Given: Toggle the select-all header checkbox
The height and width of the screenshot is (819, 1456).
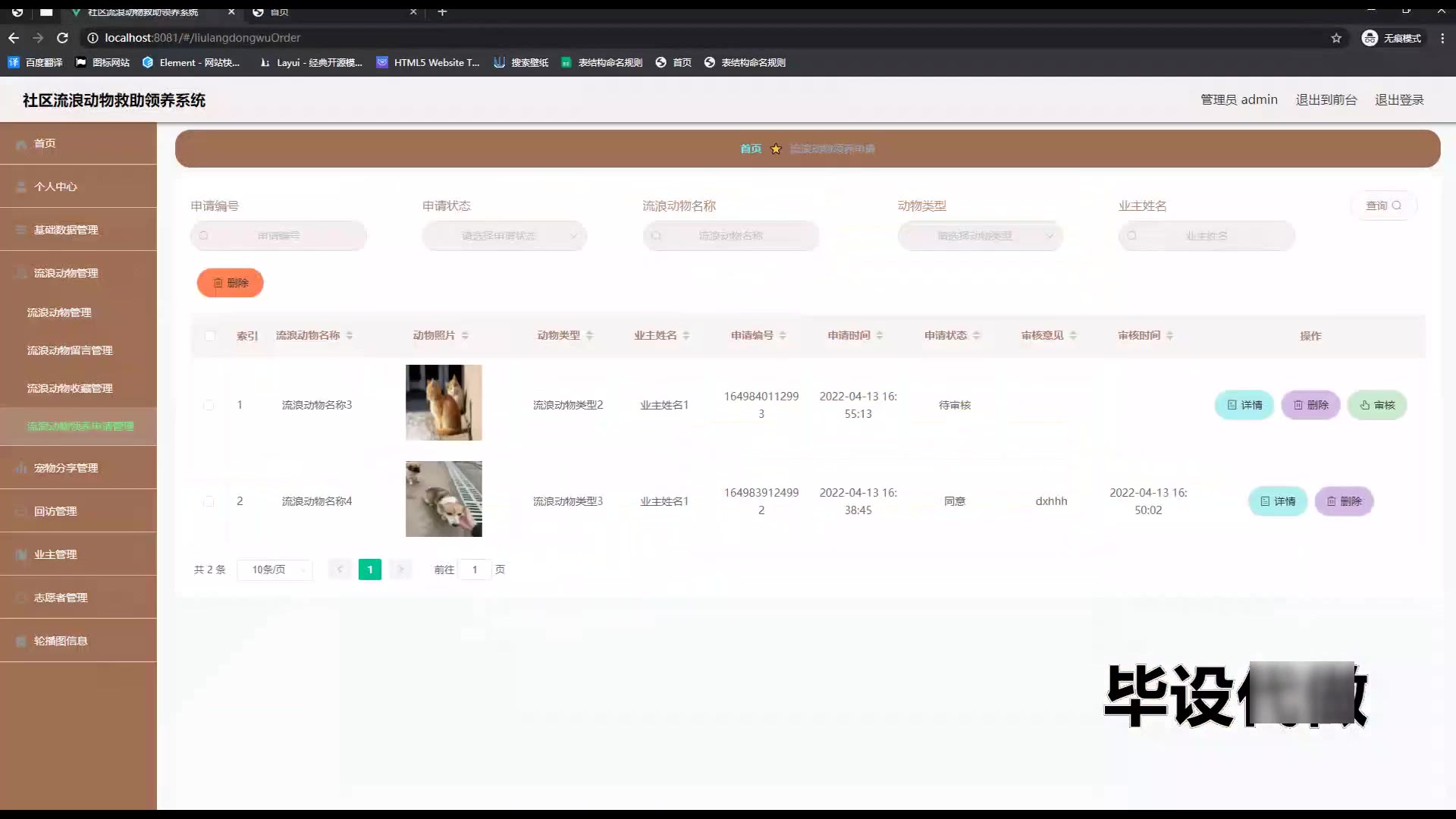Looking at the screenshot, I should [210, 335].
